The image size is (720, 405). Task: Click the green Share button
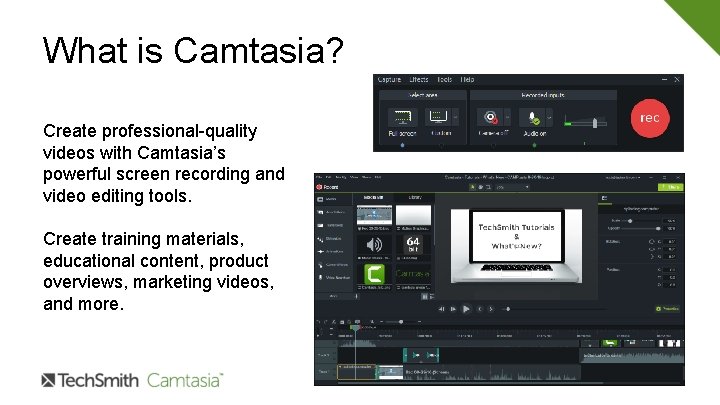671,187
